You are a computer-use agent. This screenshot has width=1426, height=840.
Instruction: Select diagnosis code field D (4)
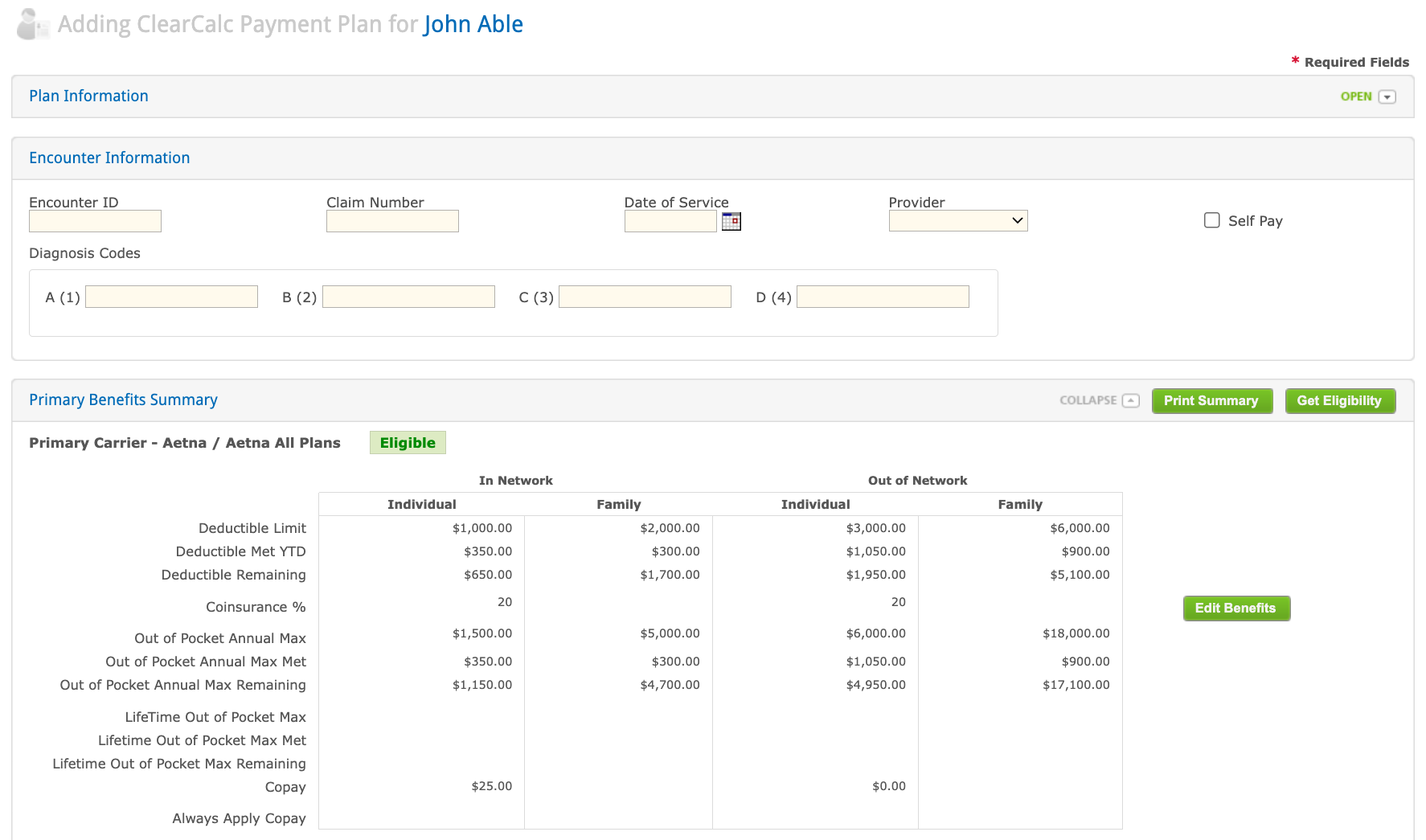[882, 296]
